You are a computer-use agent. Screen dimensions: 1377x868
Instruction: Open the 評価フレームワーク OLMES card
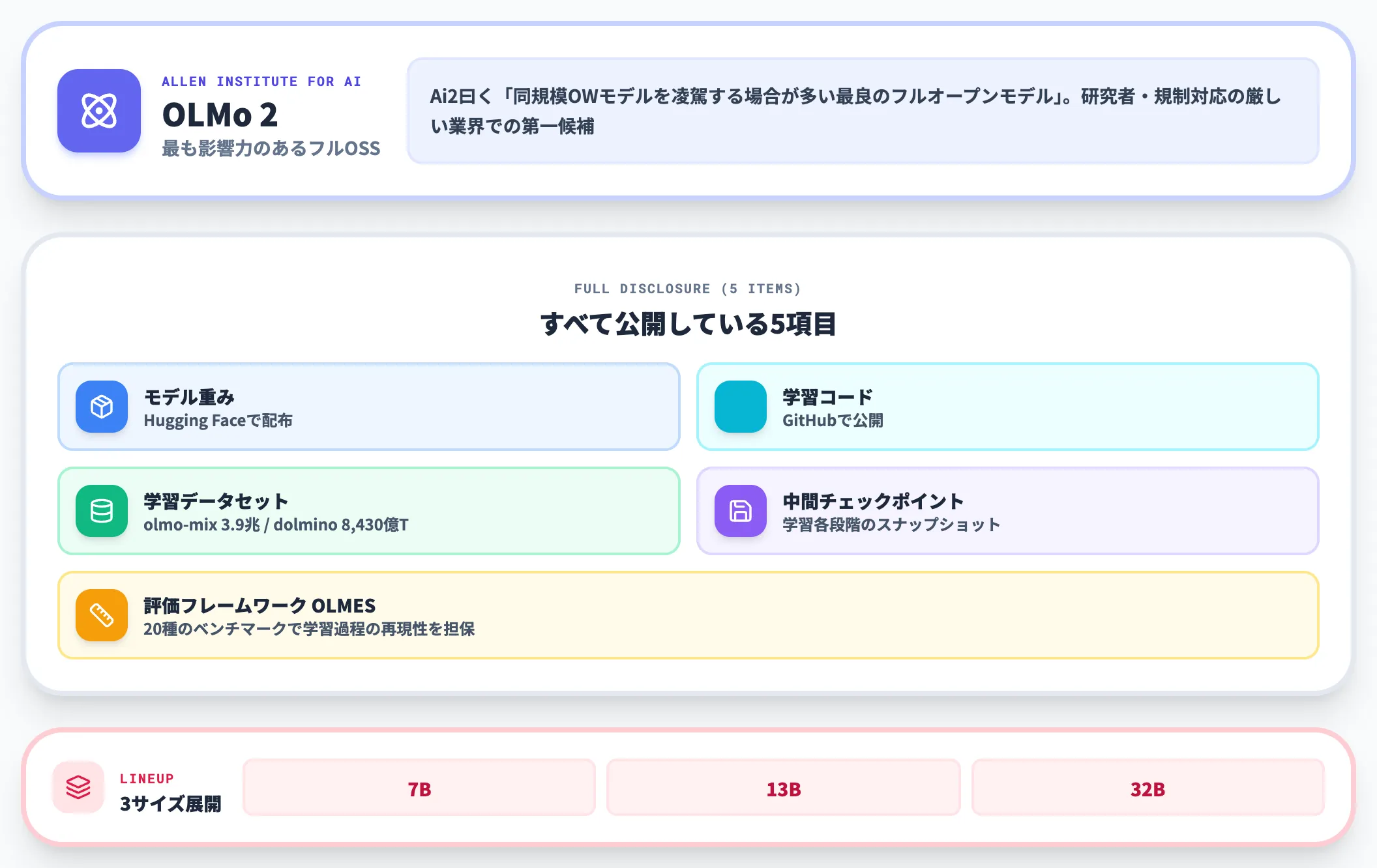[688, 615]
